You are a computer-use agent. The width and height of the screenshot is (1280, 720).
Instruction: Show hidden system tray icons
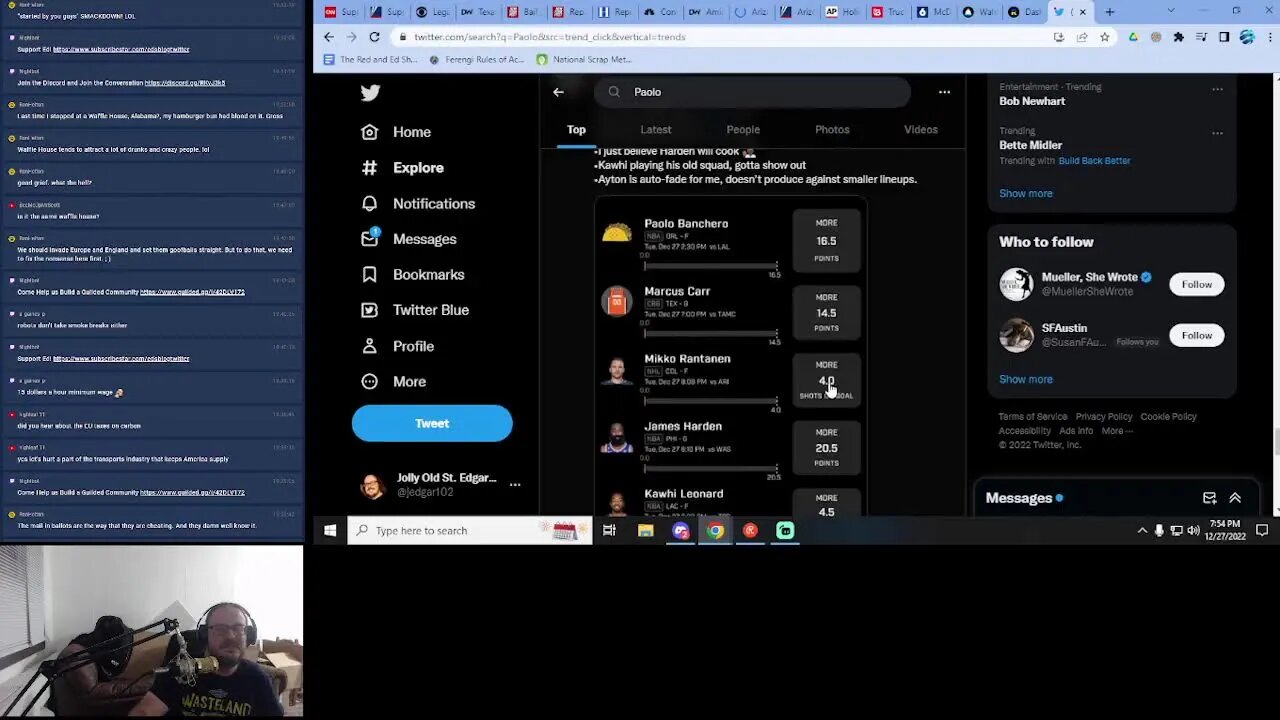(1142, 531)
